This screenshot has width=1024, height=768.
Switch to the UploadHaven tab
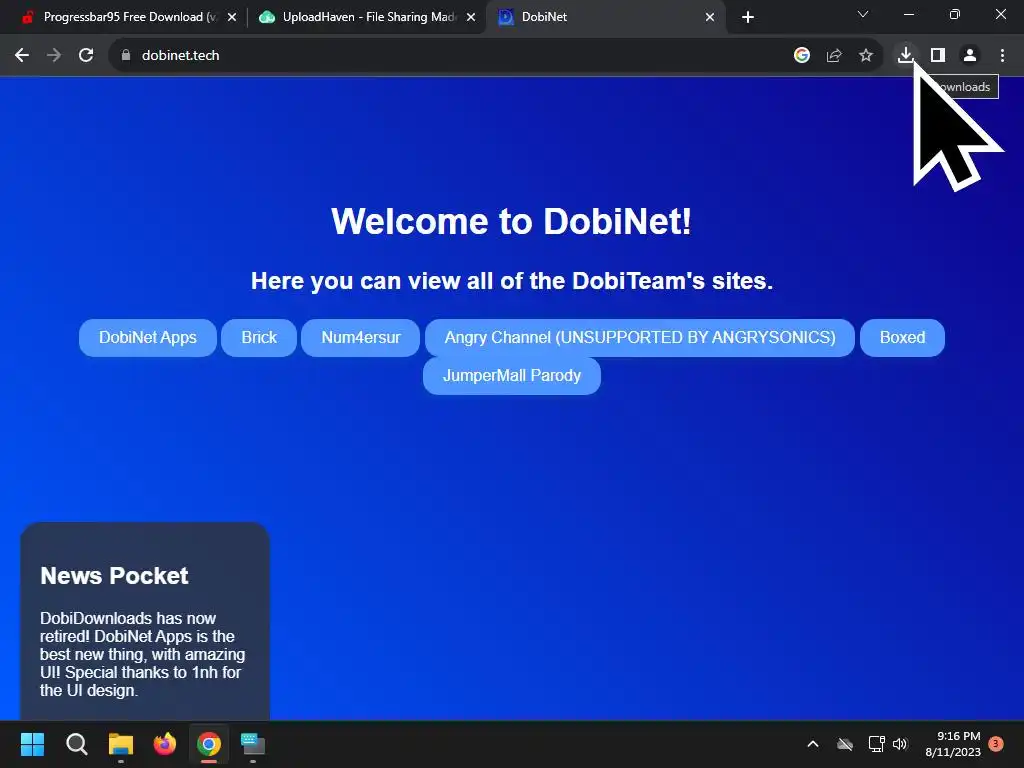[x=368, y=17]
